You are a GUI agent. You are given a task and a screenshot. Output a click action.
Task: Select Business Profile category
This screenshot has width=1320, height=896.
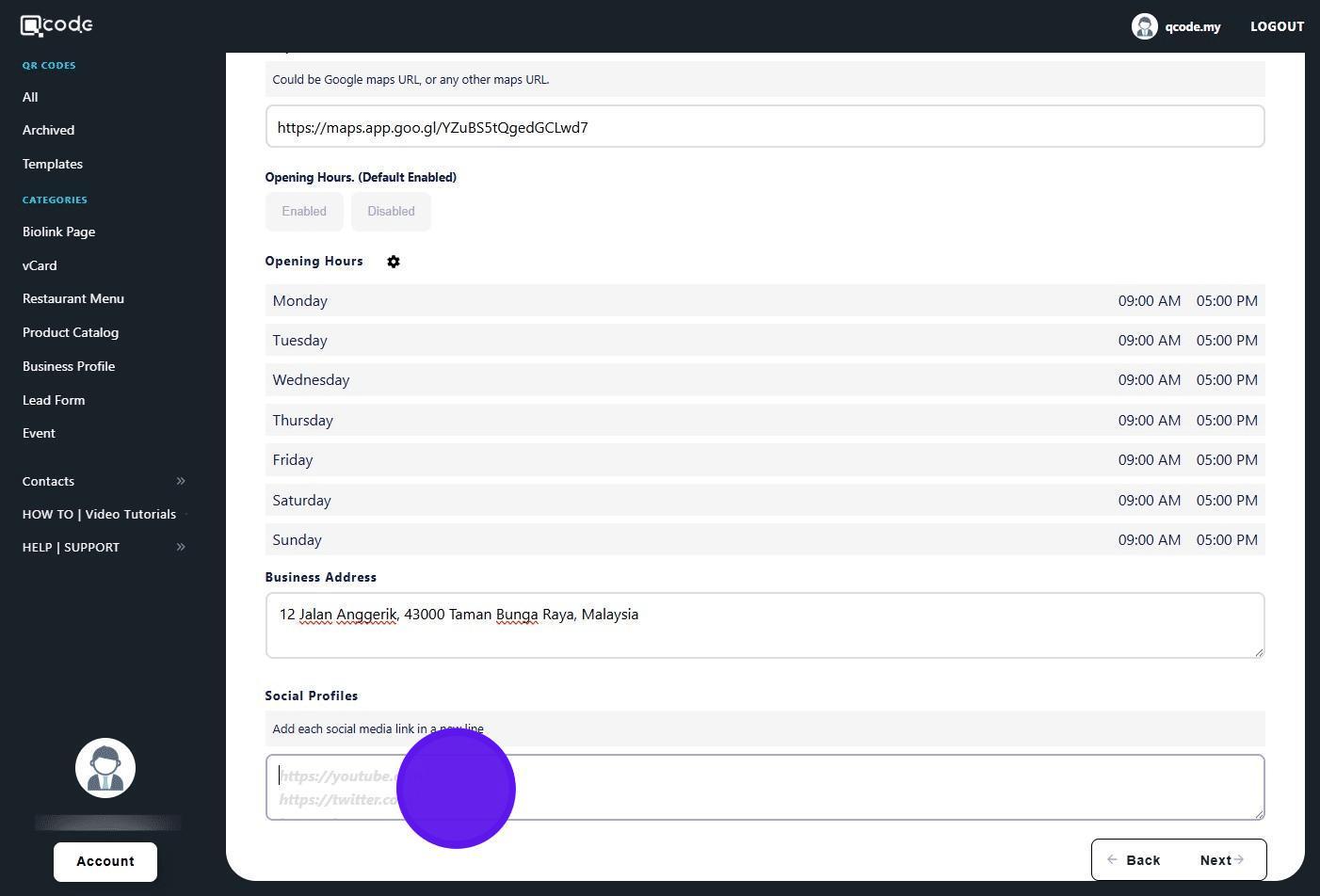pyautogui.click(x=69, y=366)
